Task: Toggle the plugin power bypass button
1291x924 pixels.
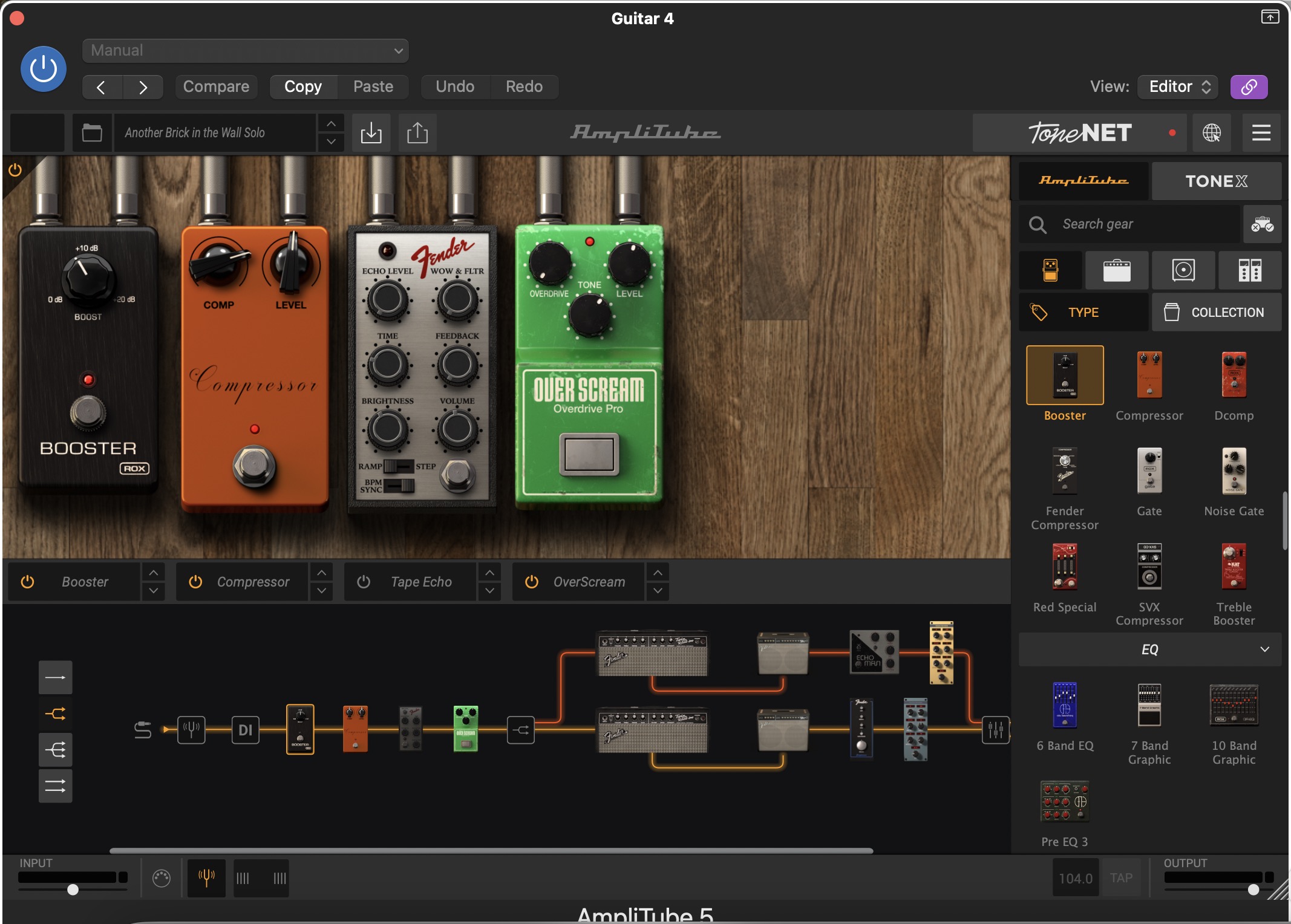Action: (44, 69)
